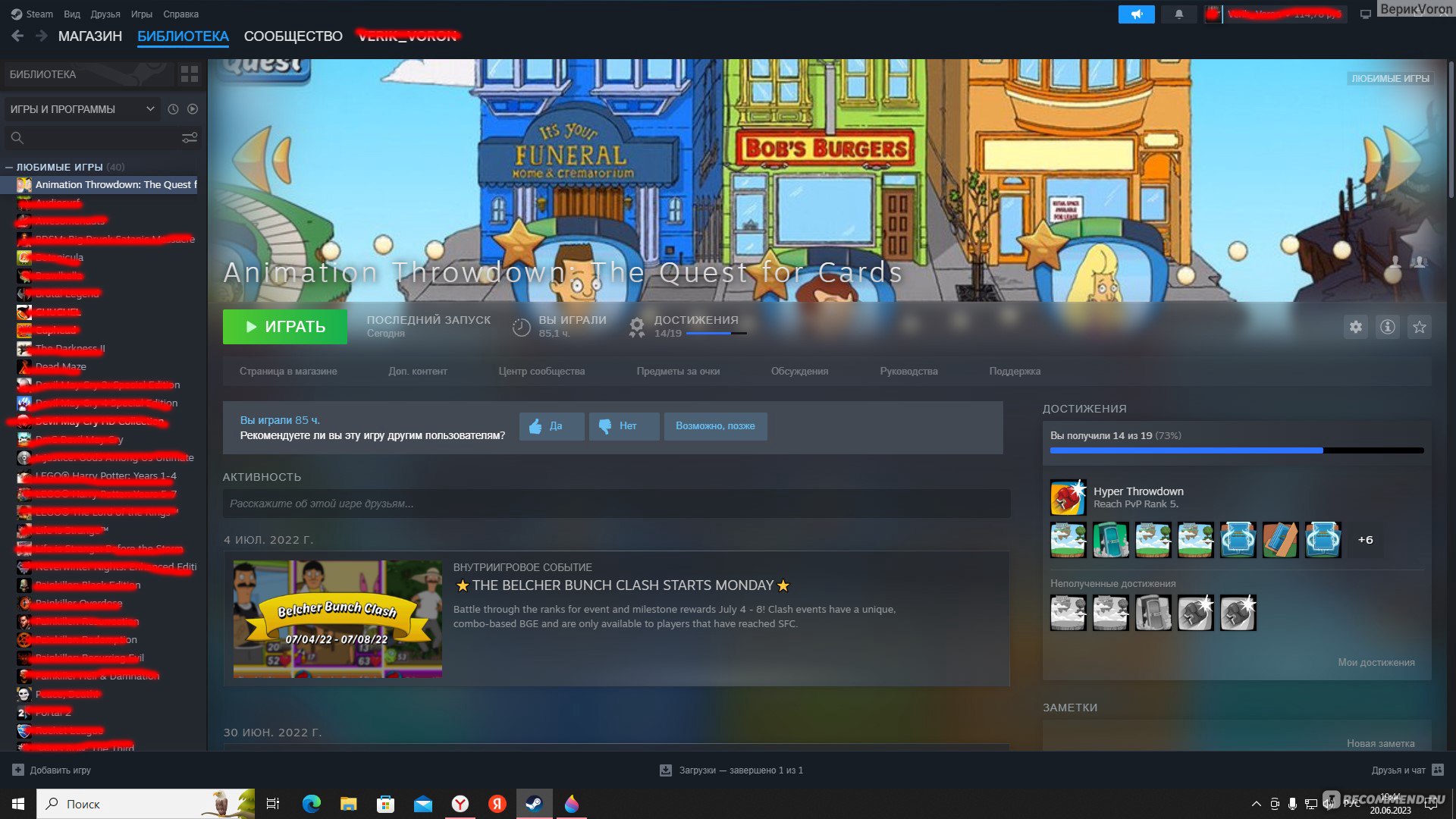Open Обсуждения link
The image size is (1456, 819).
click(799, 372)
